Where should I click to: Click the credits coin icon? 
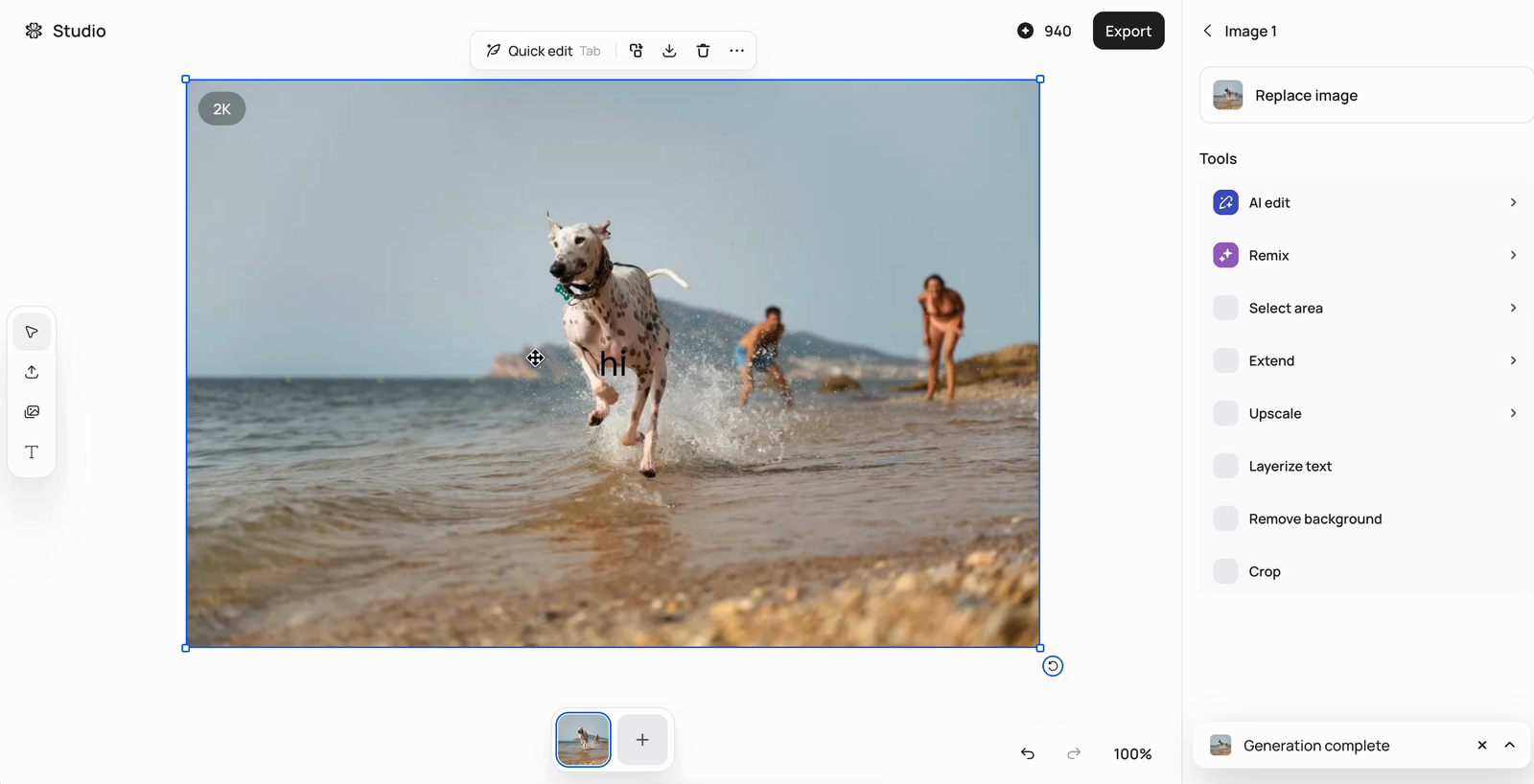pos(1025,31)
